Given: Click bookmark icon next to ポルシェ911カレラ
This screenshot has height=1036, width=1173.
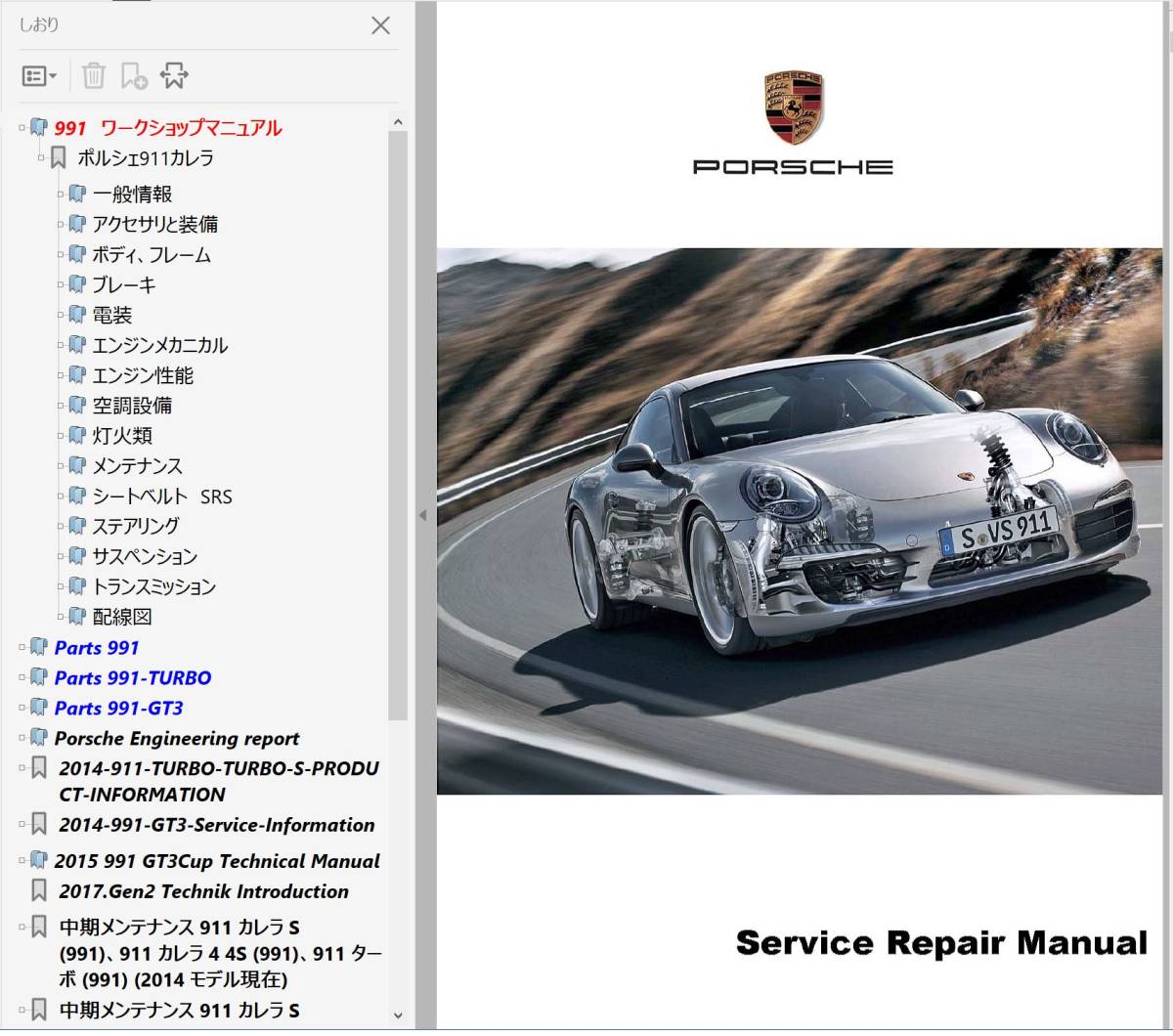Looking at the screenshot, I should (59, 157).
